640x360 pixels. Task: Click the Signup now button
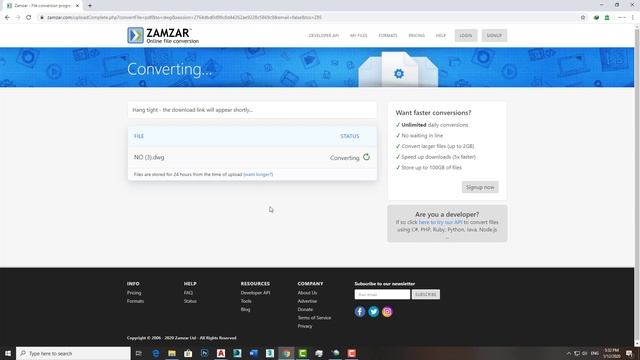coord(480,187)
